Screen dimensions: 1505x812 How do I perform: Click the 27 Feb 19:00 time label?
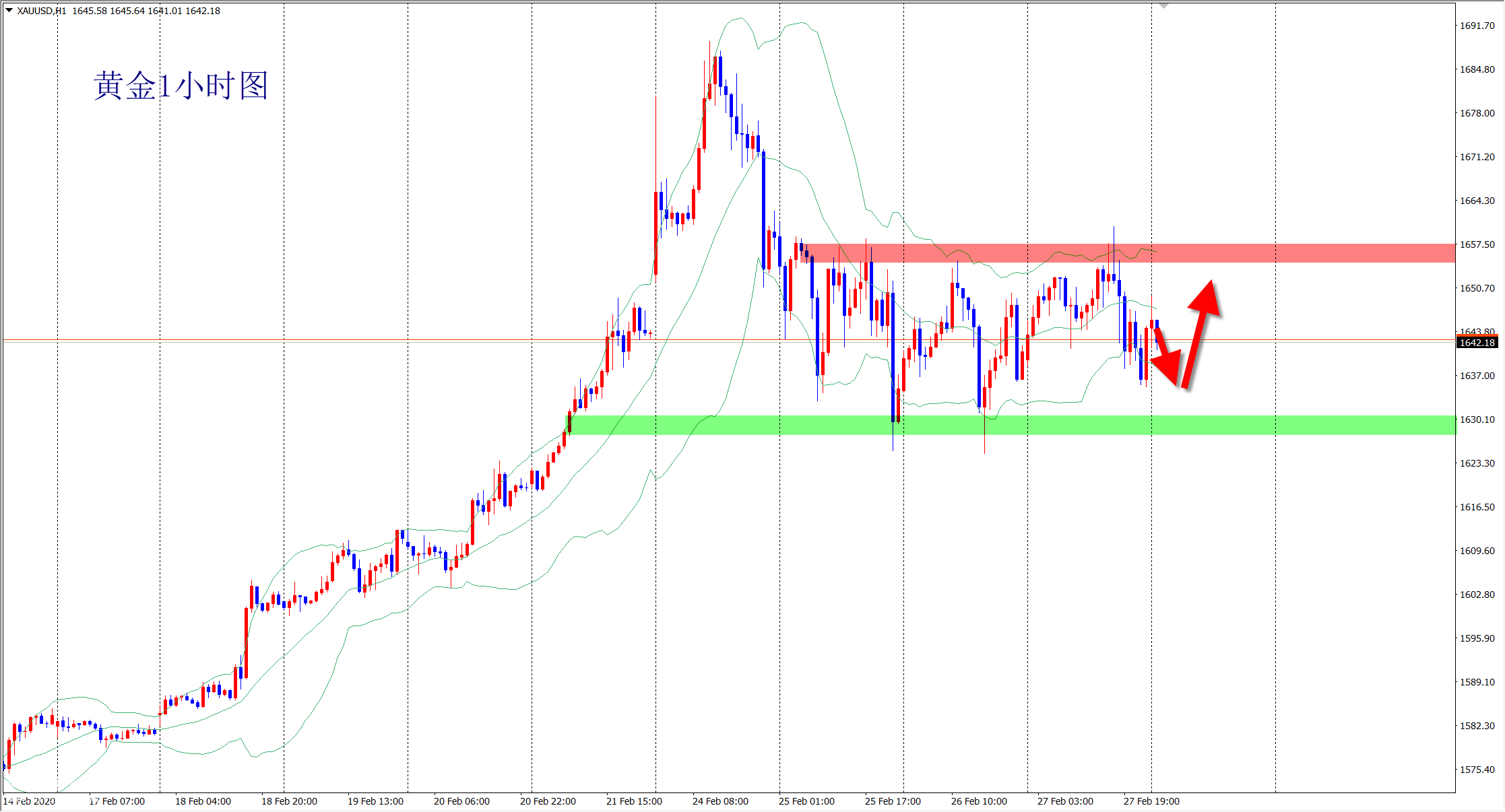(1151, 801)
